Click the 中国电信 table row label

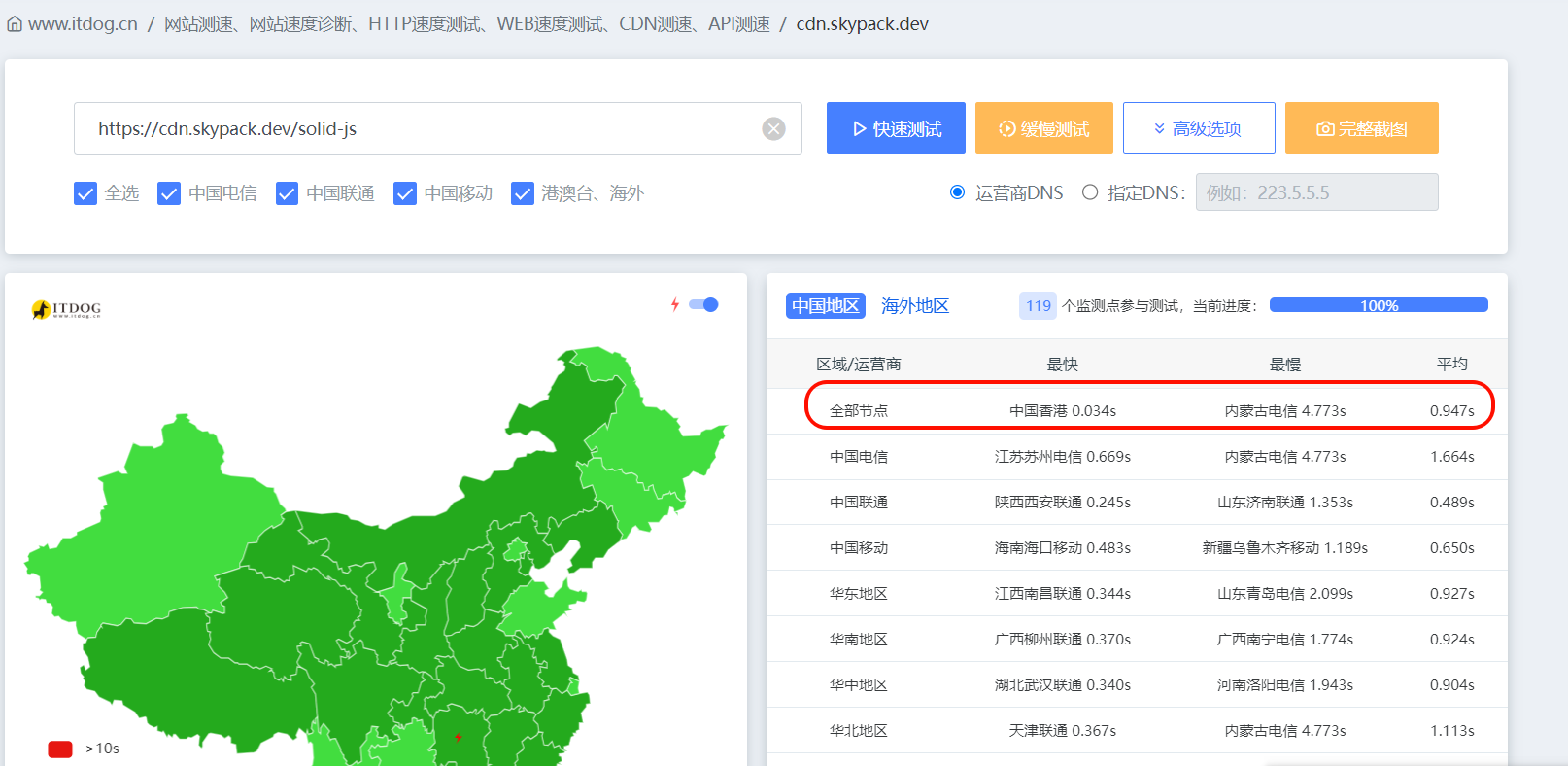tap(859, 456)
